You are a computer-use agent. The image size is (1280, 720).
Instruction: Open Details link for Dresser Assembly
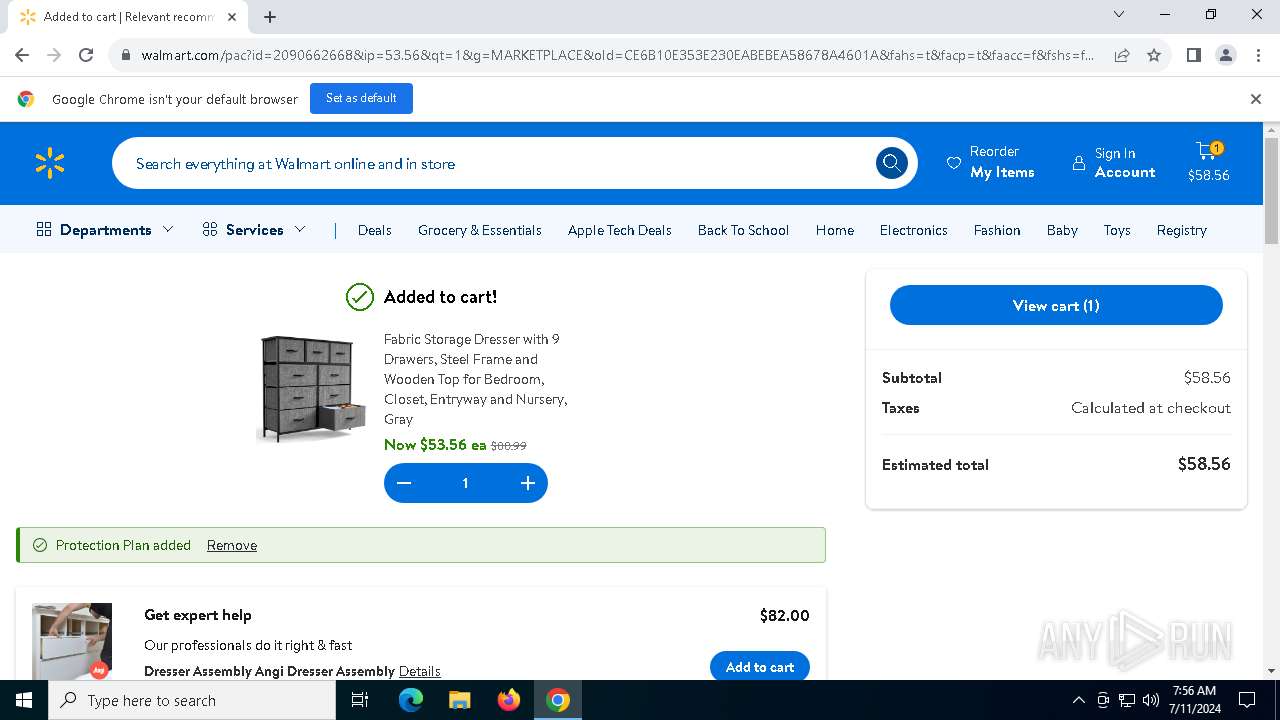pyautogui.click(x=420, y=671)
